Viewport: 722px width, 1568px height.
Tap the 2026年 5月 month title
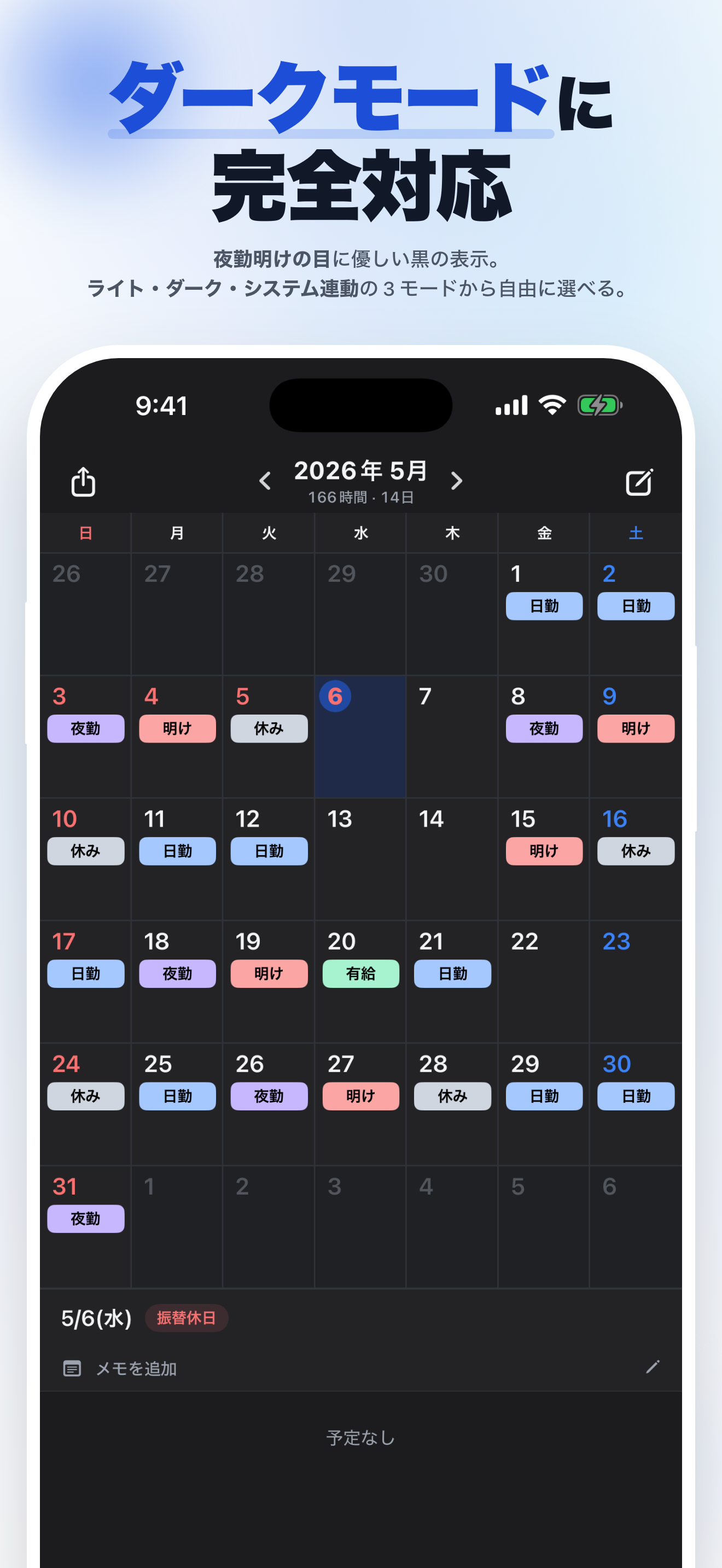(360, 471)
